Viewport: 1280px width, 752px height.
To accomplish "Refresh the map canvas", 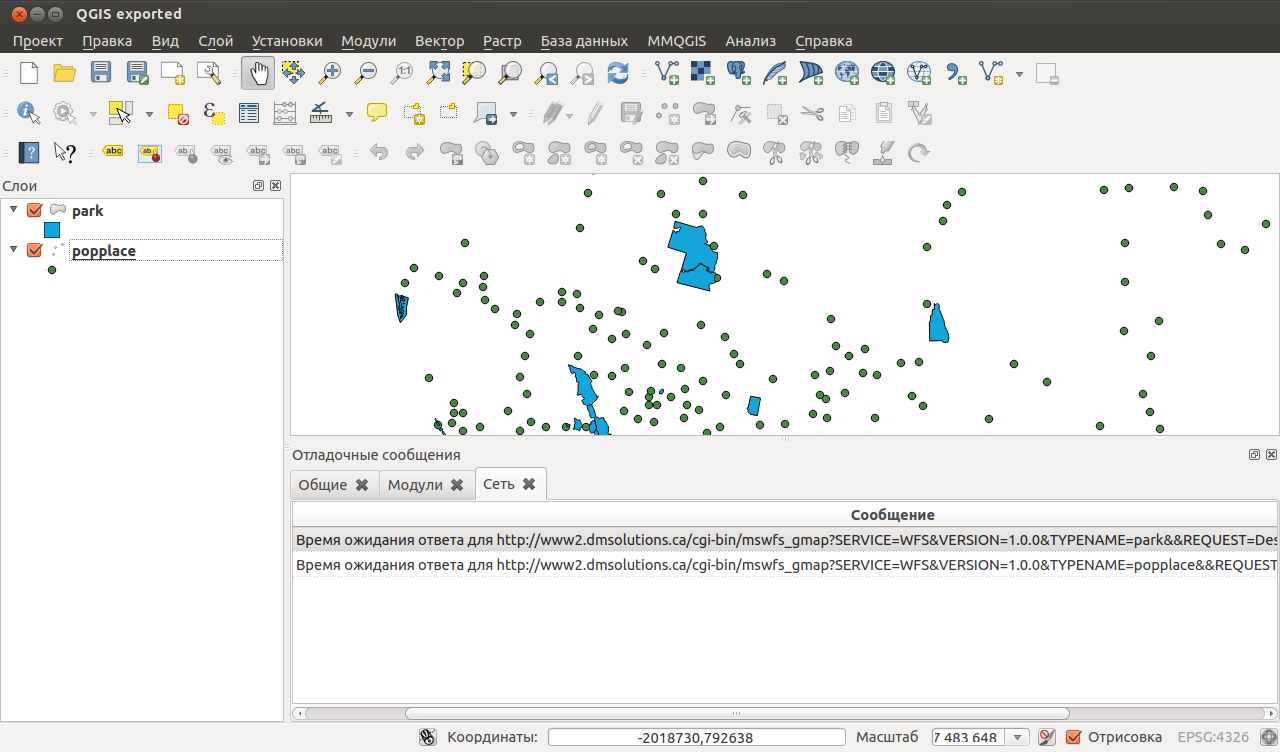I will click(x=618, y=73).
